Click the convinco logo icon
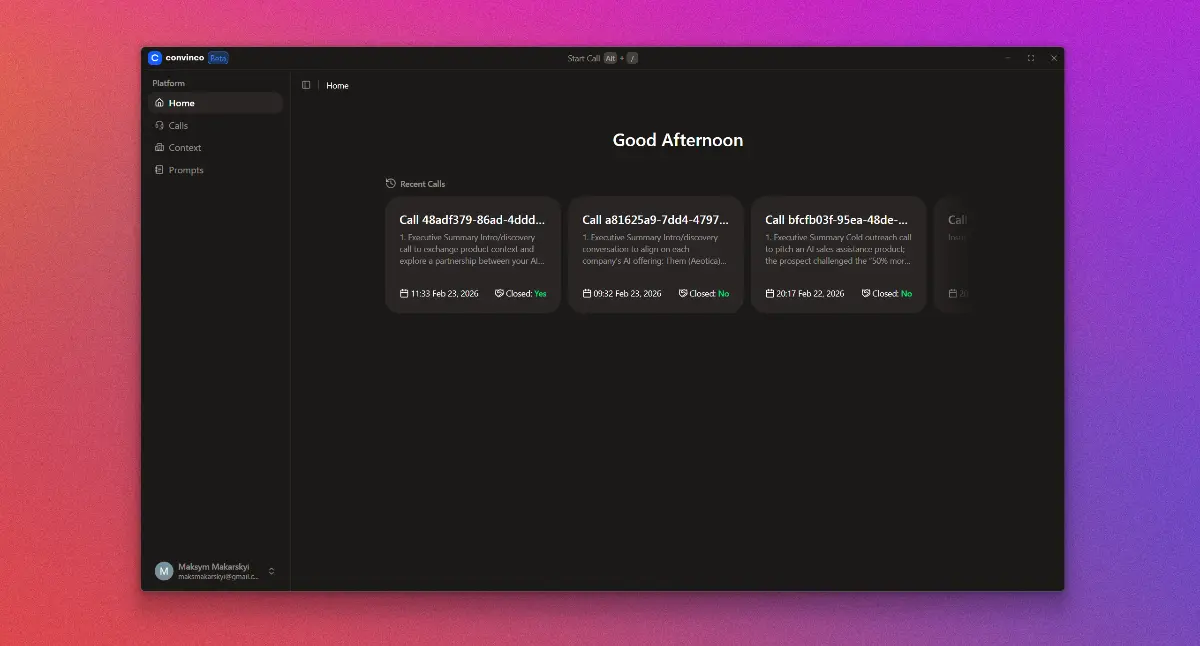Viewport: 1200px width, 646px height. click(x=156, y=57)
